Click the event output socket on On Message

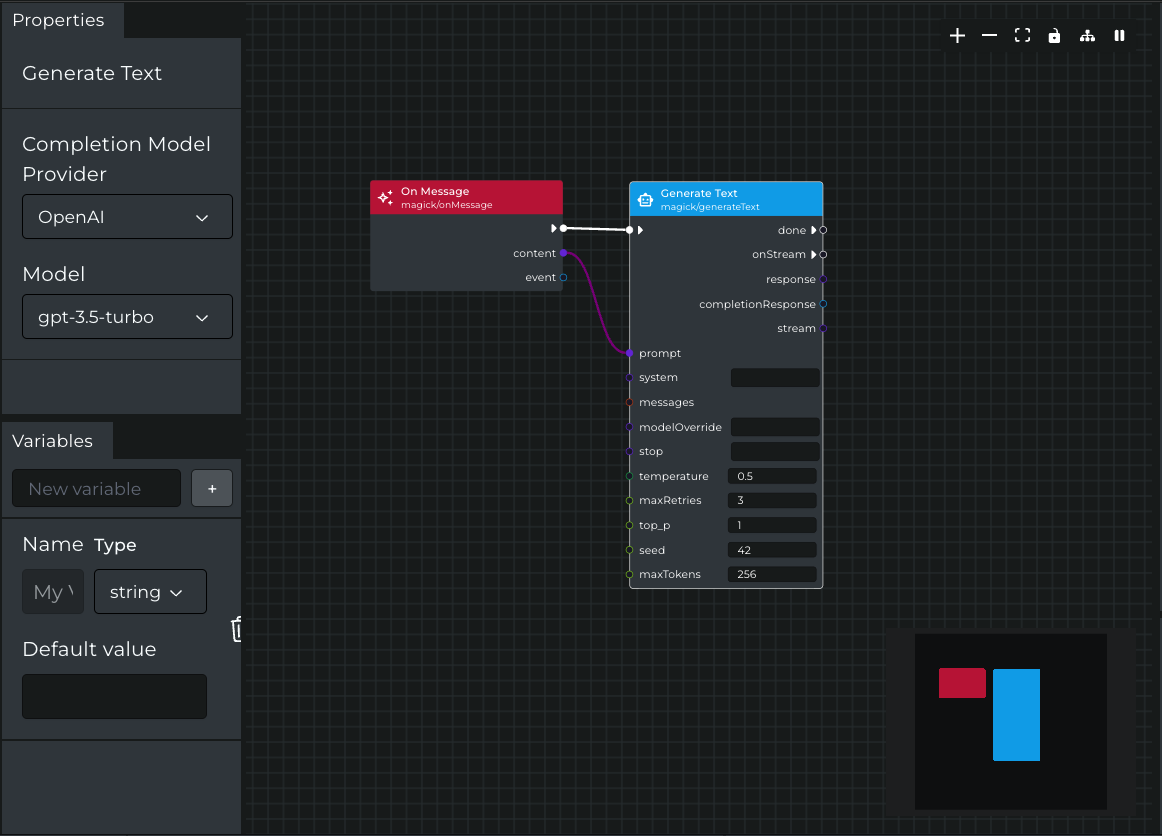[562, 277]
